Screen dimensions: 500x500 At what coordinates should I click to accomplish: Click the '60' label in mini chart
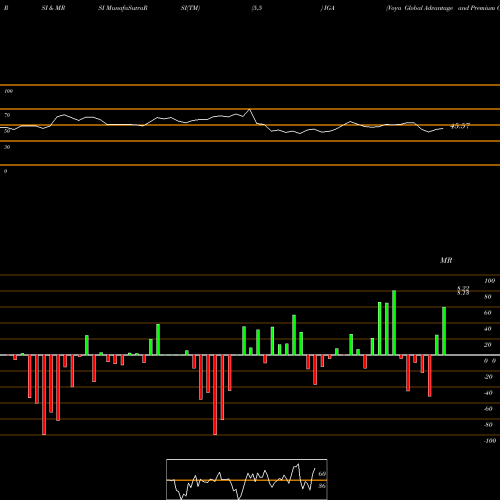pos(322,474)
